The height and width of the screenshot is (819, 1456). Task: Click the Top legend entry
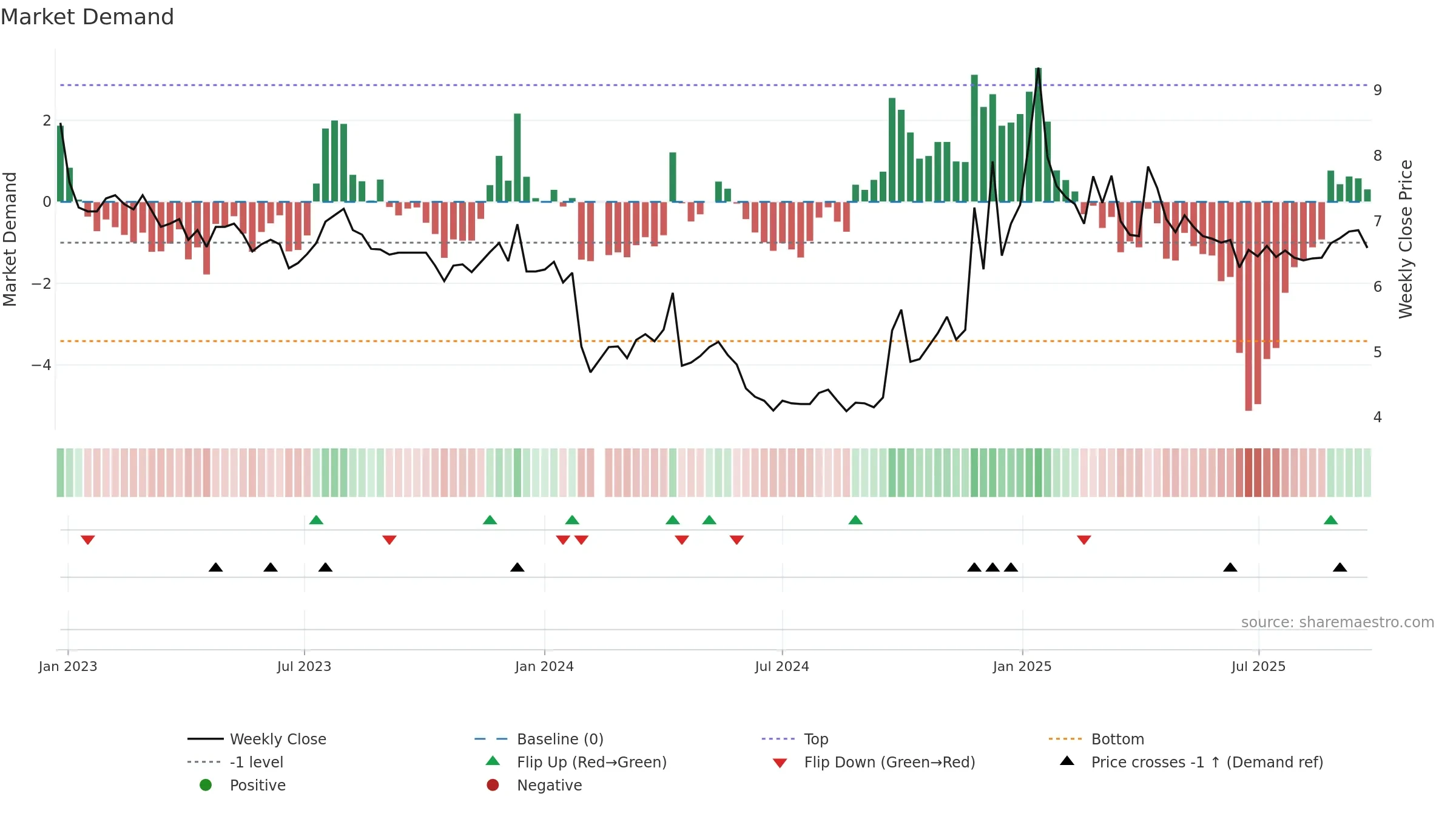(795, 739)
